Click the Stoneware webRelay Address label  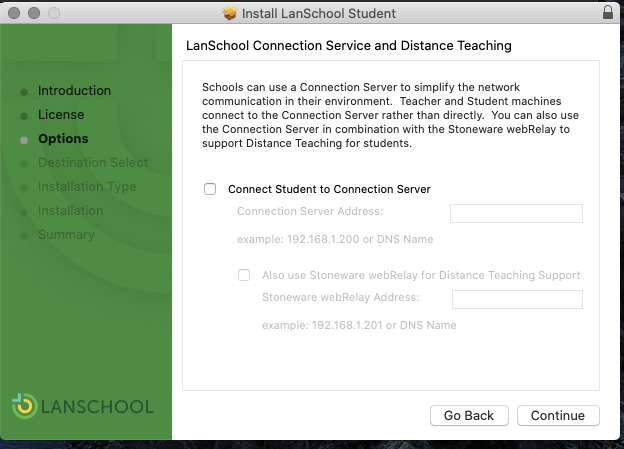(x=341, y=297)
